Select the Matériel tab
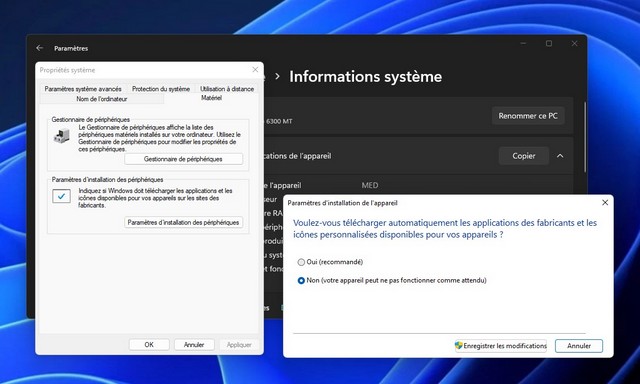This screenshot has width=640, height=384. tap(211, 98)
